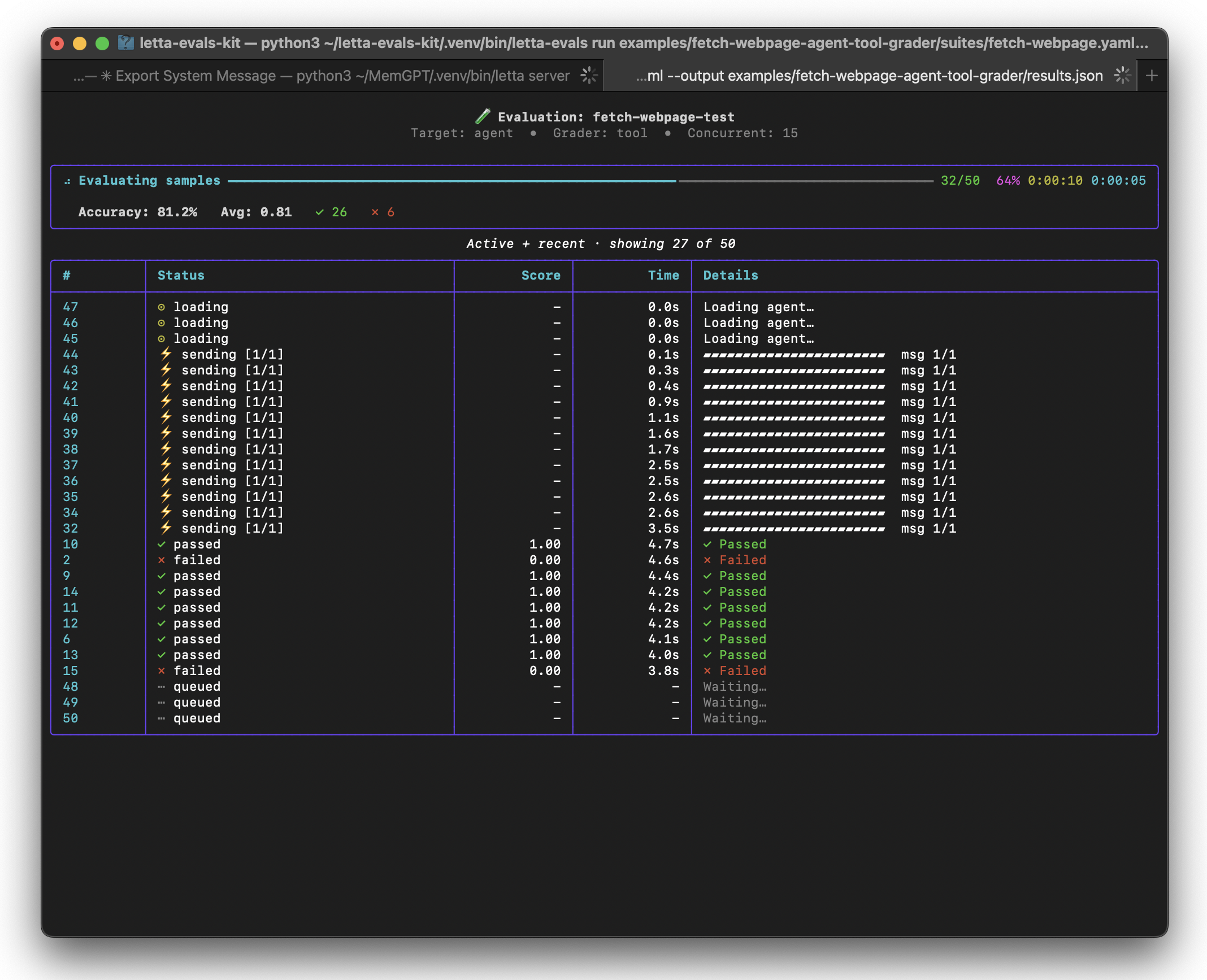Viewport: 1207px width, 980px height.
Task: Click the lightning sending icon on row 44
Action: [165, 354]
